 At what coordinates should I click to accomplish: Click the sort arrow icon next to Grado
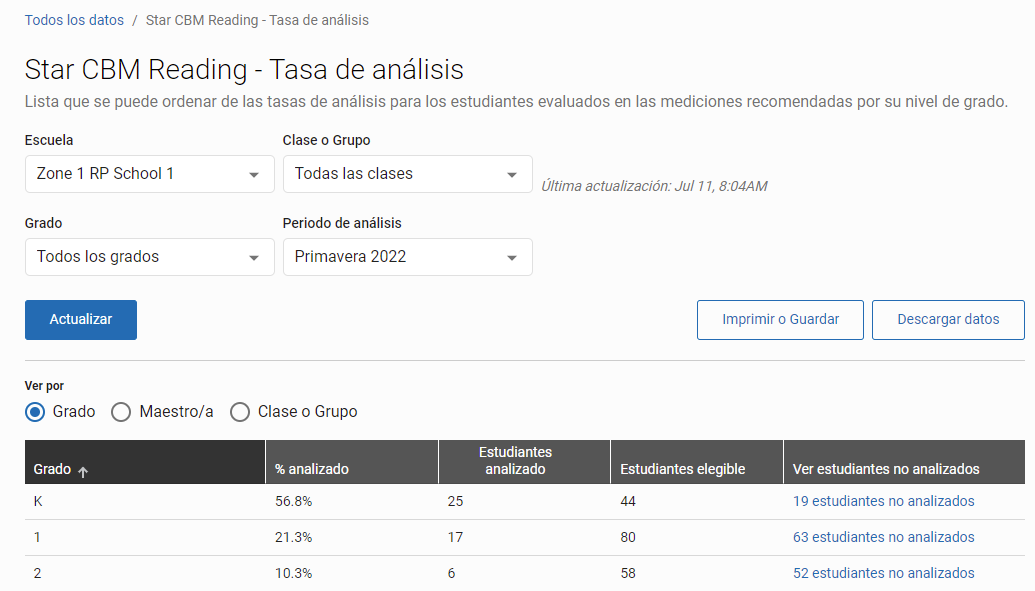coord(83,471)
